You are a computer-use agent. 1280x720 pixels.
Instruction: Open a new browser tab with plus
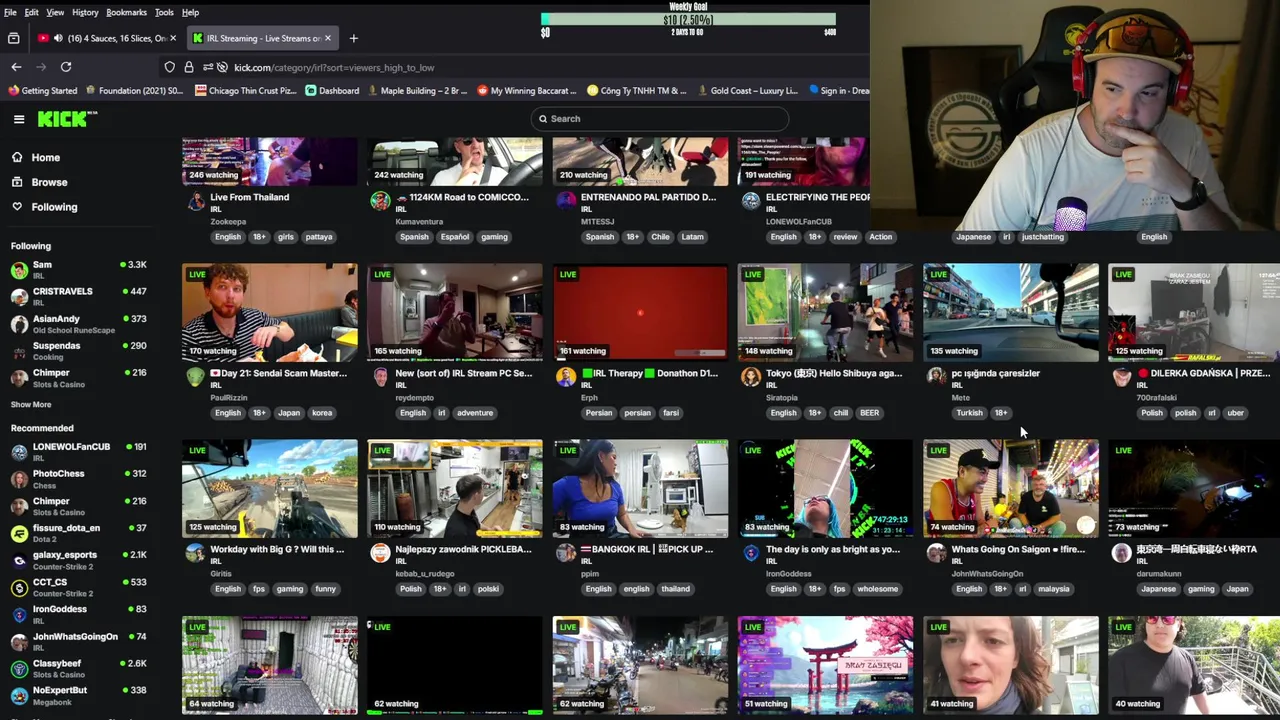coord(353,38)
